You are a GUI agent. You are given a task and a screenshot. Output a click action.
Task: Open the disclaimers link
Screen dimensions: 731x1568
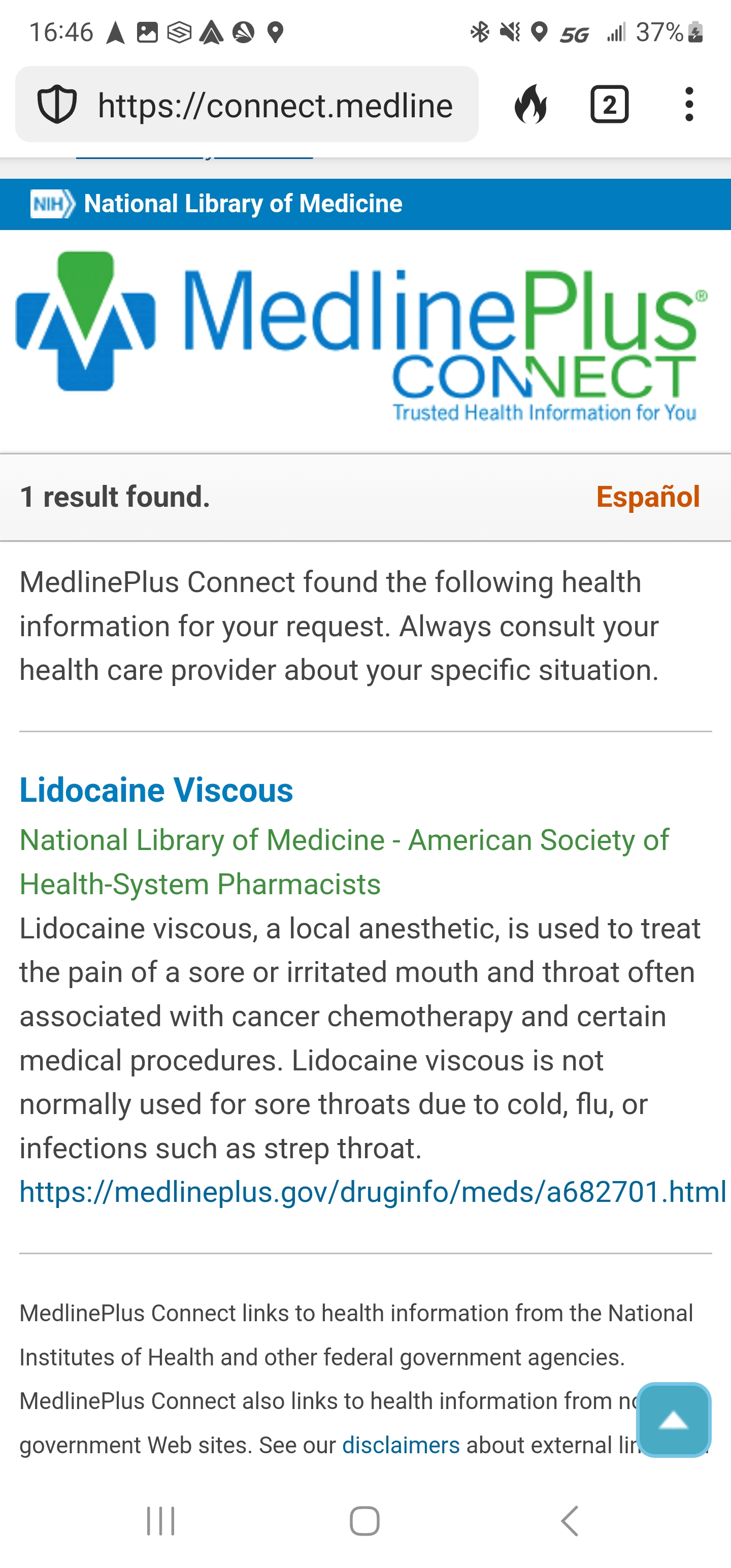401,1445
